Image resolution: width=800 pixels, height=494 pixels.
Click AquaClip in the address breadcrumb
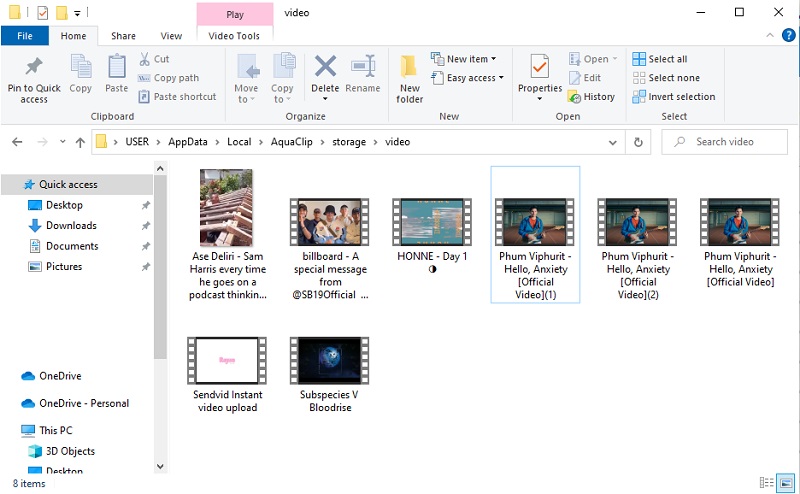pyautogui.click(x=291, y=142)
